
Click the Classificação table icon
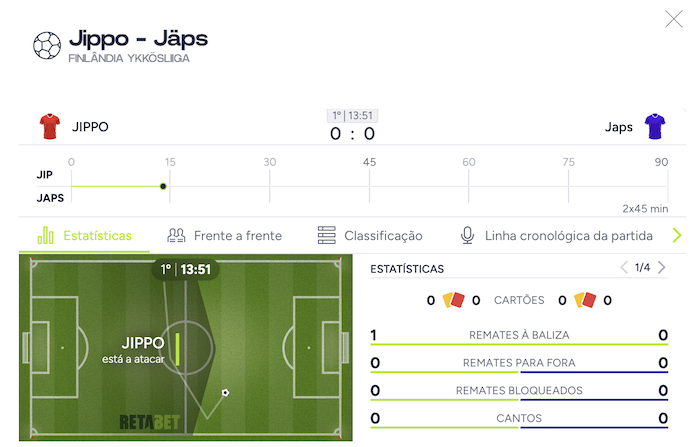click(x=326, y=235)
